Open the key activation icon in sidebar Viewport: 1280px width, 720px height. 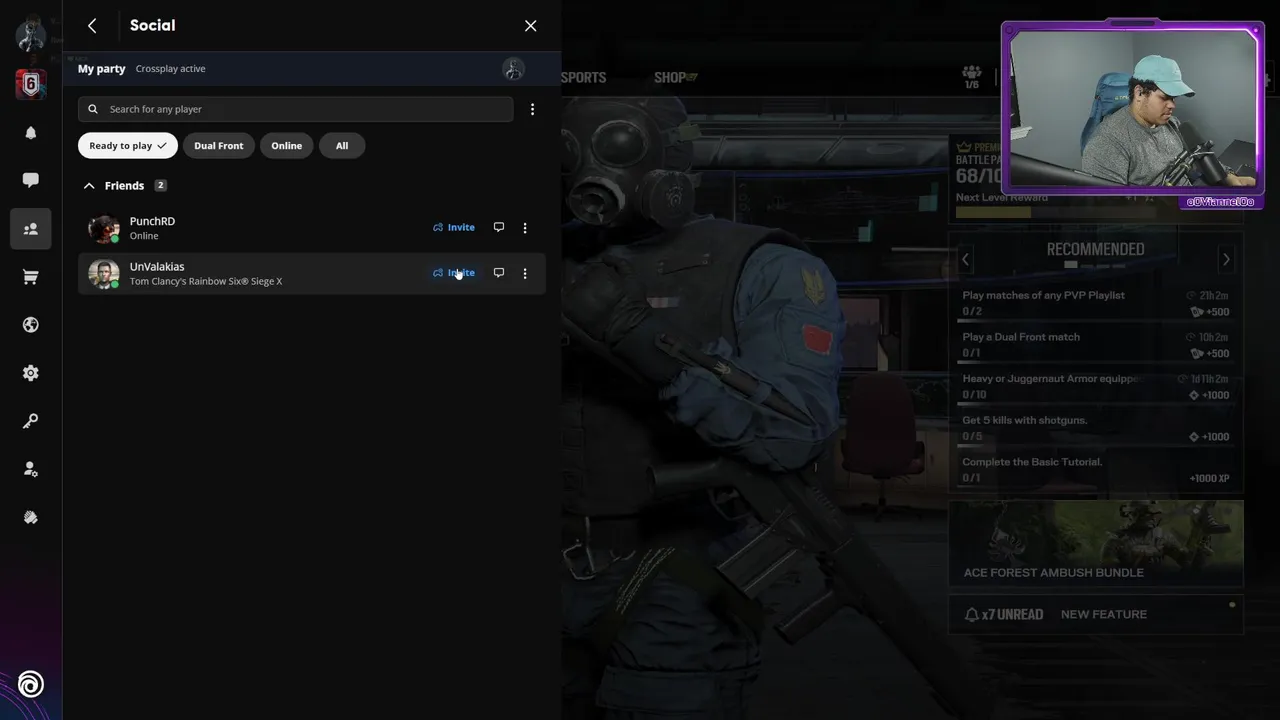coord(31,421)
